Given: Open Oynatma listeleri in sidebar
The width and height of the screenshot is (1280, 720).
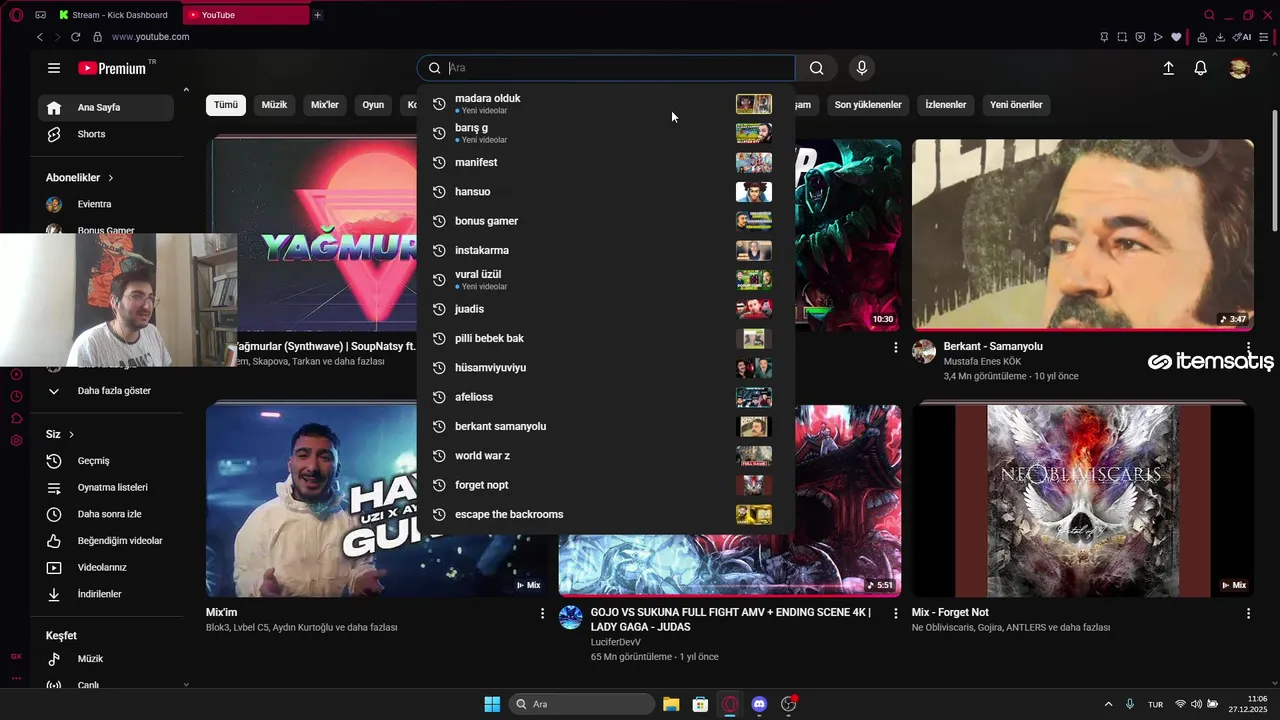Looking at the screenshot, I should [106, 488].
